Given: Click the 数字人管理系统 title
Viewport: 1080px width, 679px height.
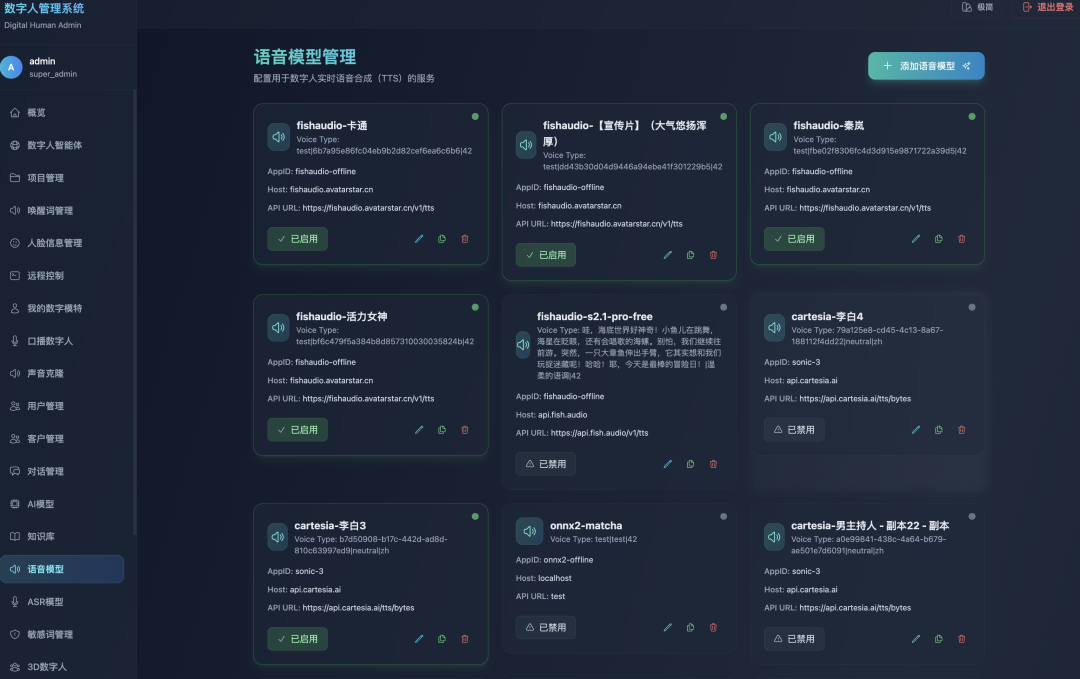Looking at the screenshot, I should pyautogui.click(x=44, y=9).
